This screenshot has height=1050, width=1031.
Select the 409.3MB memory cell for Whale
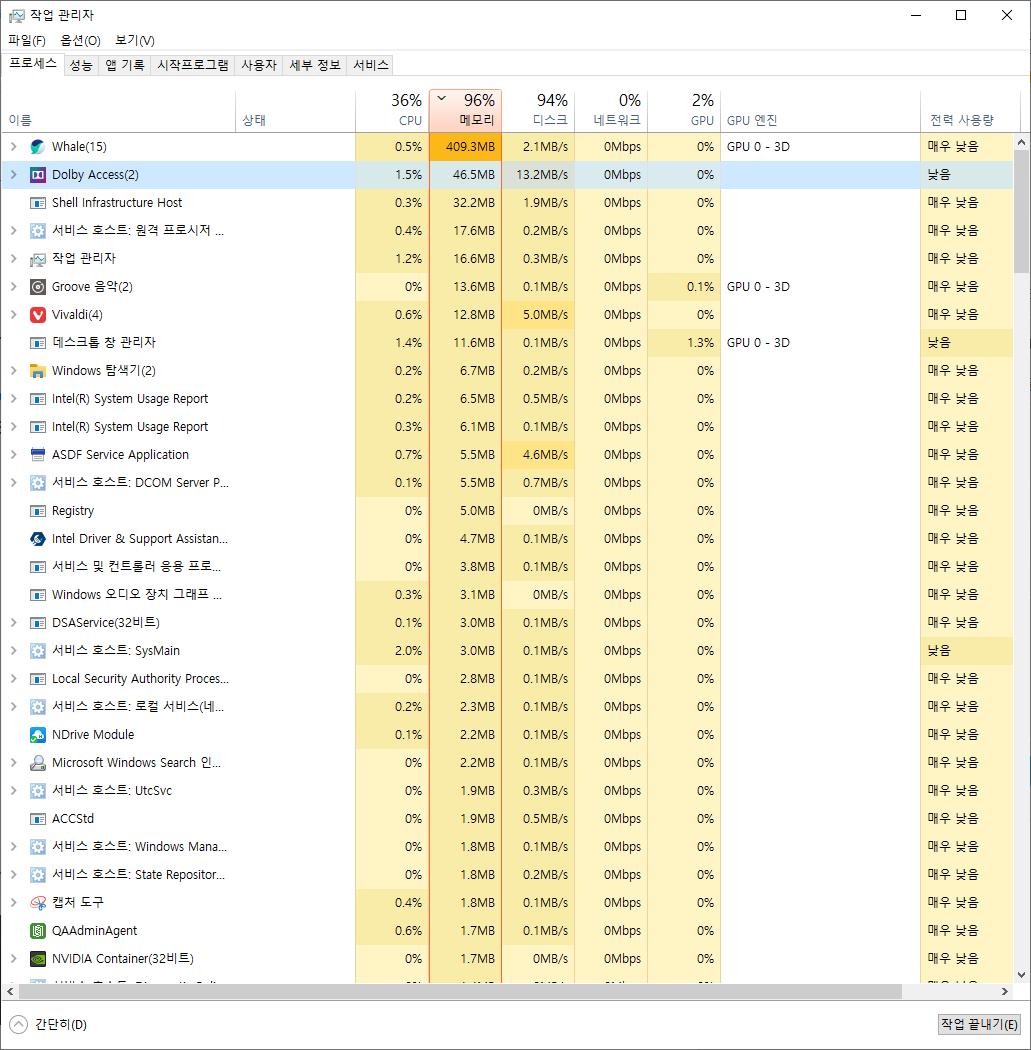tap(465, 147)
